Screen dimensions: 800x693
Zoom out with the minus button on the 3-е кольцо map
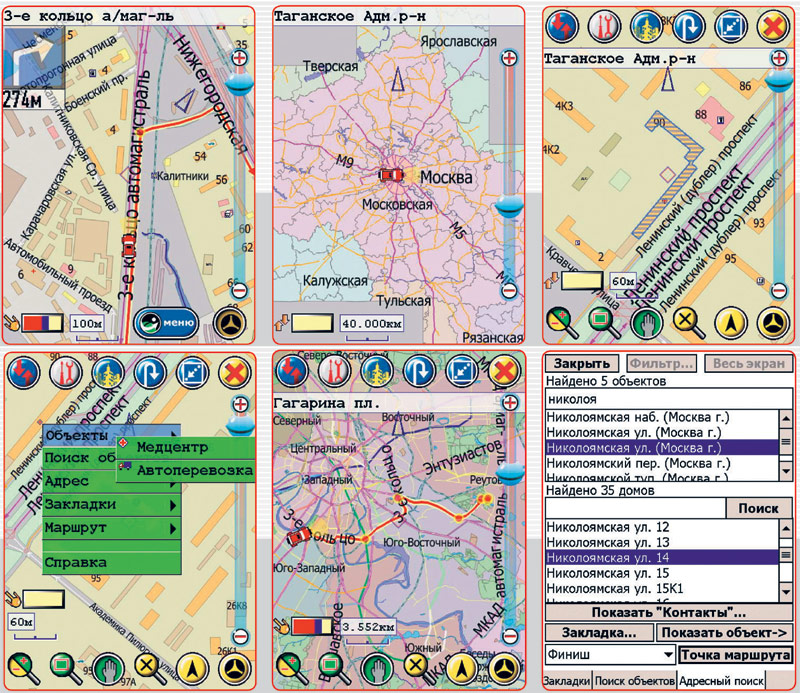pos(239,291)
